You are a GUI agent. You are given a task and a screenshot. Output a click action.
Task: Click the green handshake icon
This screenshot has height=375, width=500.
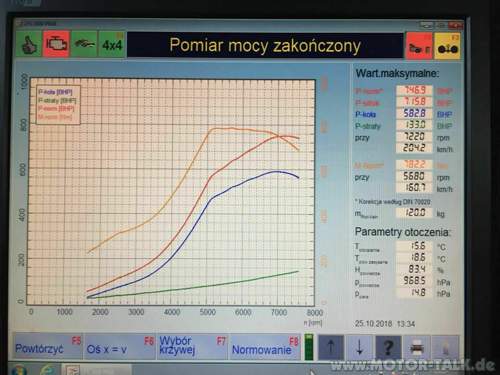coord(84,44)
